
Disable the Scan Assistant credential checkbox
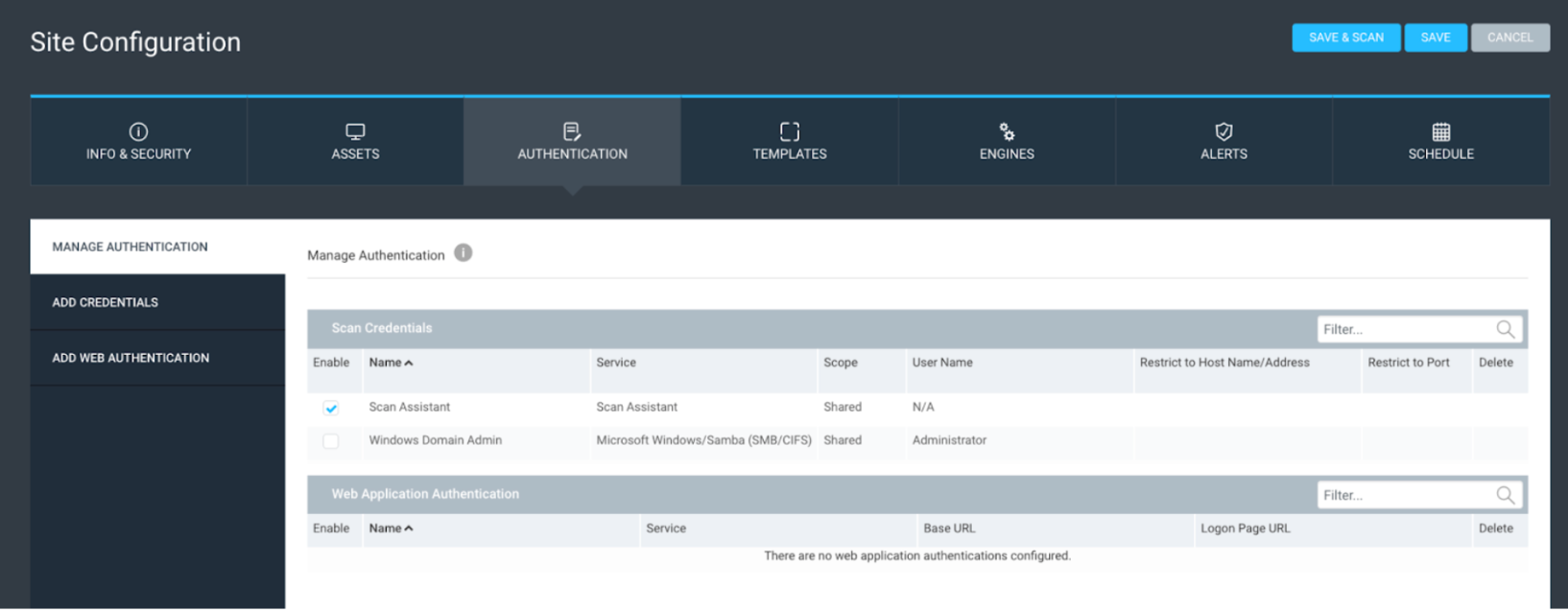[331, 408]
